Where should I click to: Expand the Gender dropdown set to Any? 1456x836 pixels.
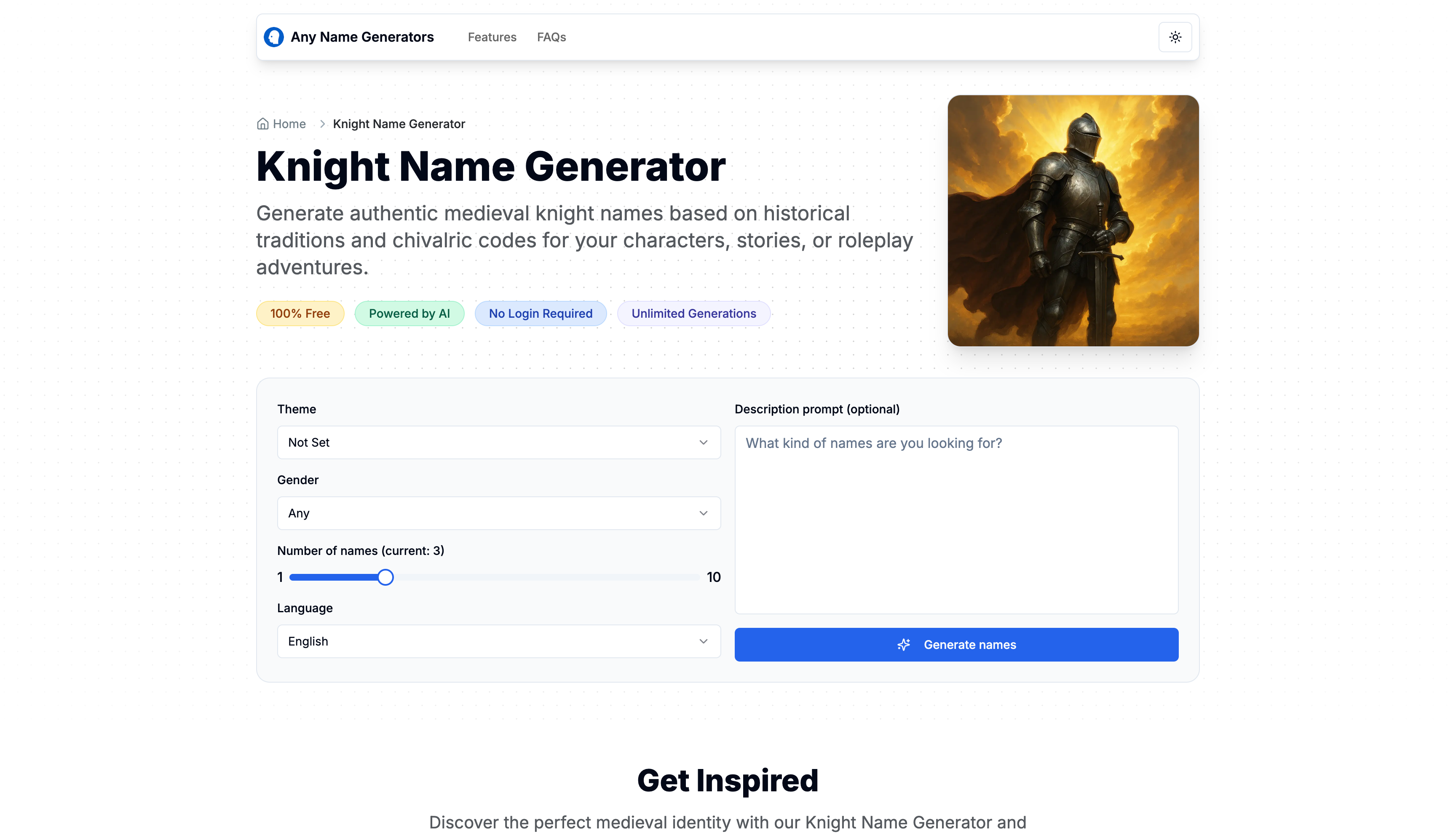point(498,513)
